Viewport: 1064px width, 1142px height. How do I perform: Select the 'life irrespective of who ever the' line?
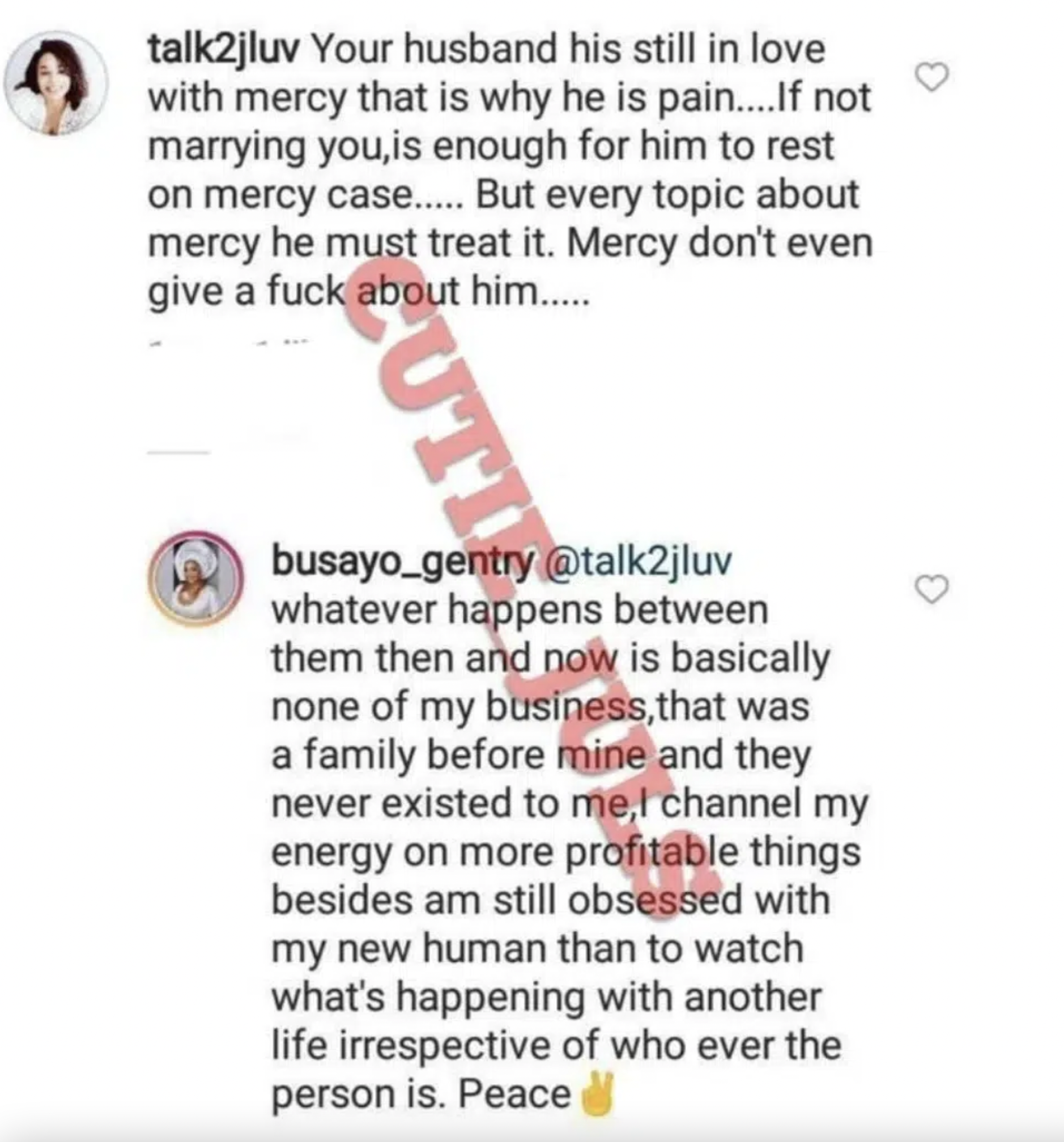(557, 1046)
